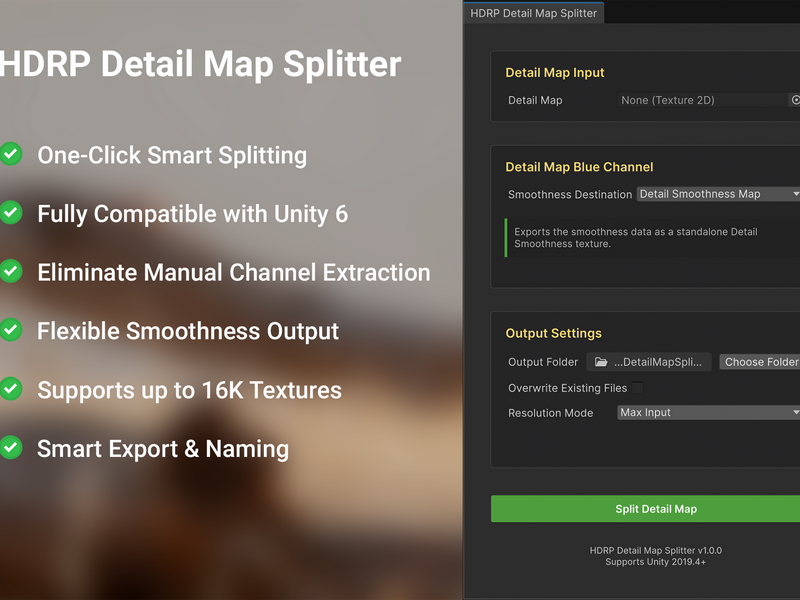Click the 'Detail Map Blue Channel' heading

579,167
